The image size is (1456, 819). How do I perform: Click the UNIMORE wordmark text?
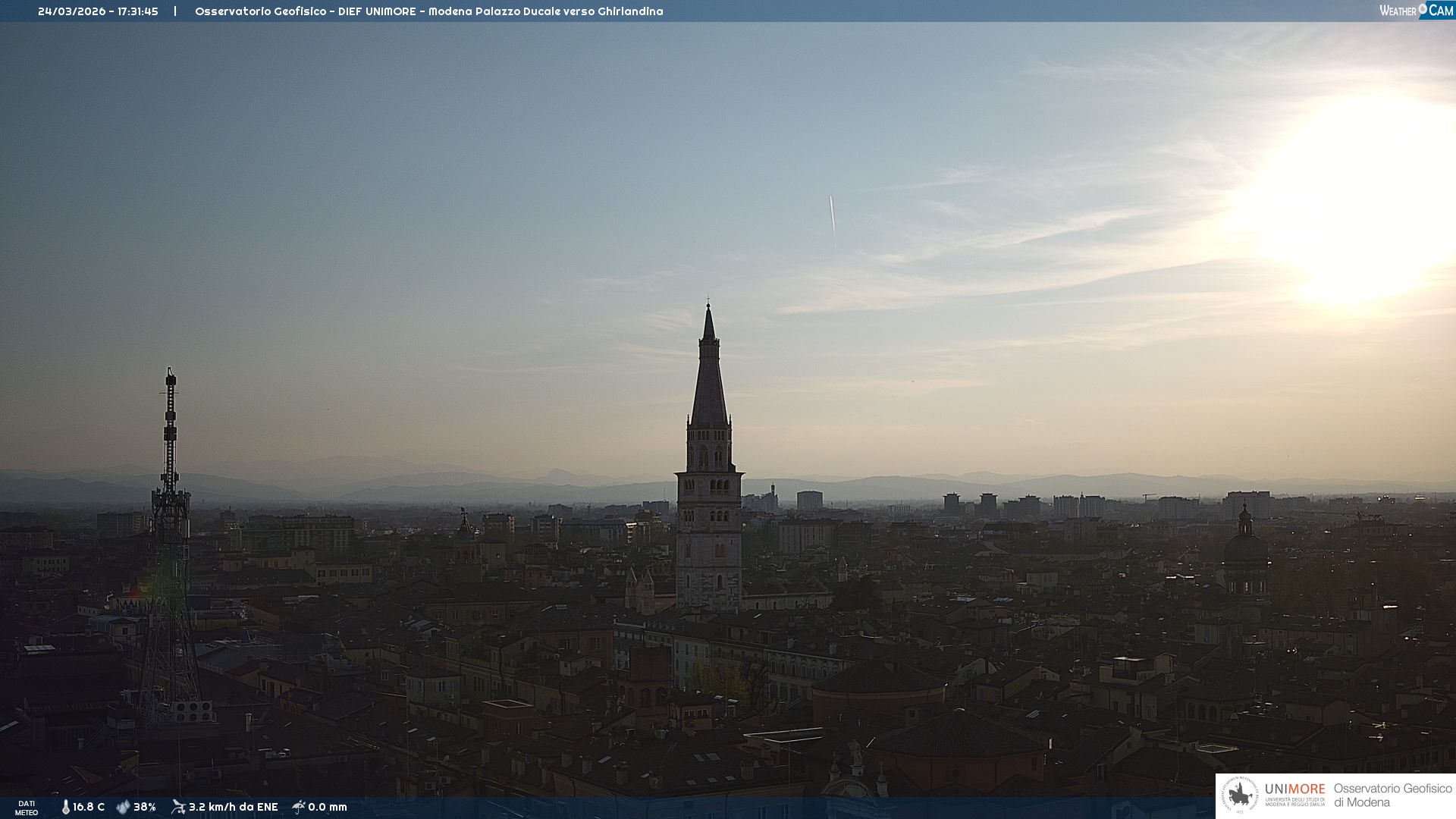click(x=1294, y=789)
